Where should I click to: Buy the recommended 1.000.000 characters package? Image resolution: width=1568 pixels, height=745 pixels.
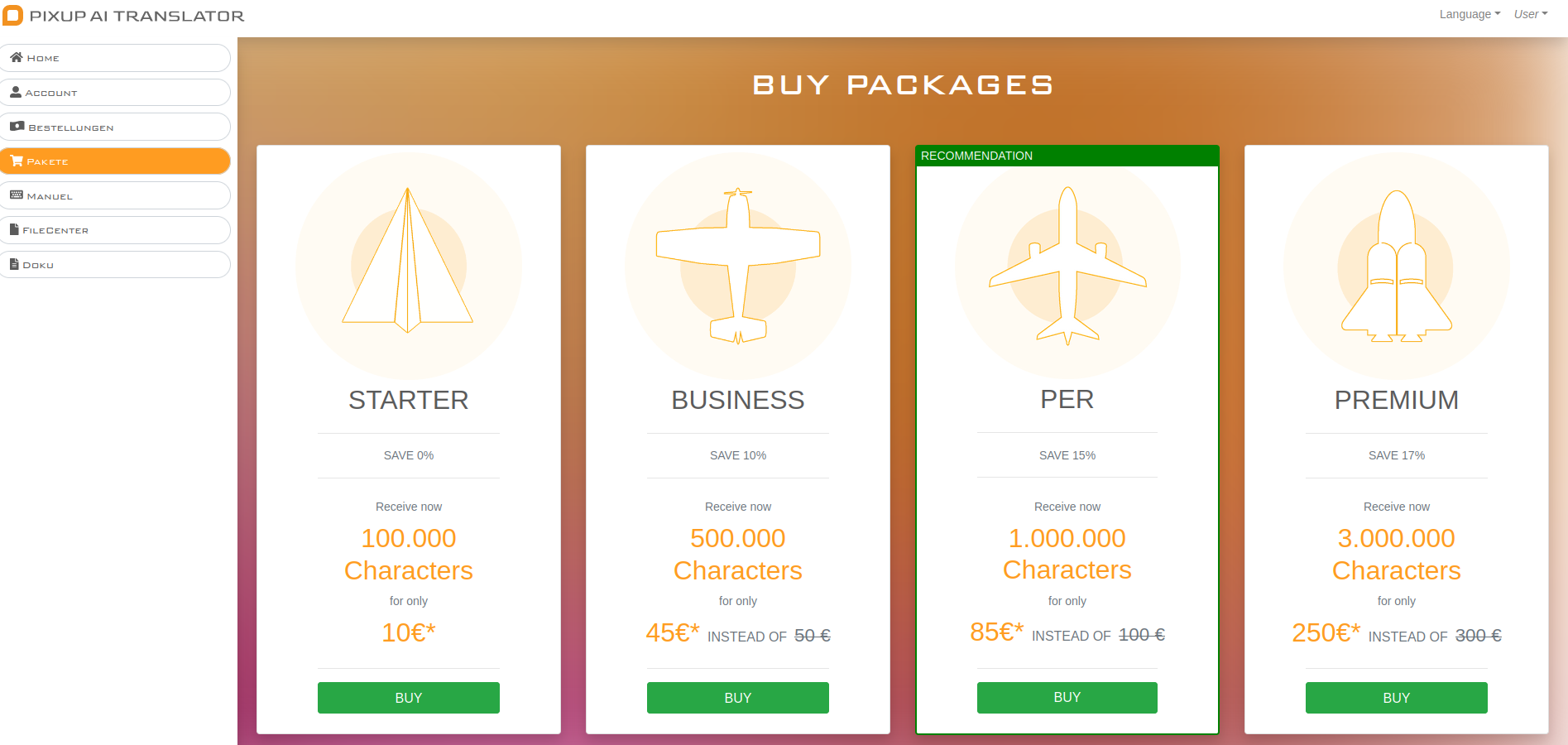point(1067,697)
